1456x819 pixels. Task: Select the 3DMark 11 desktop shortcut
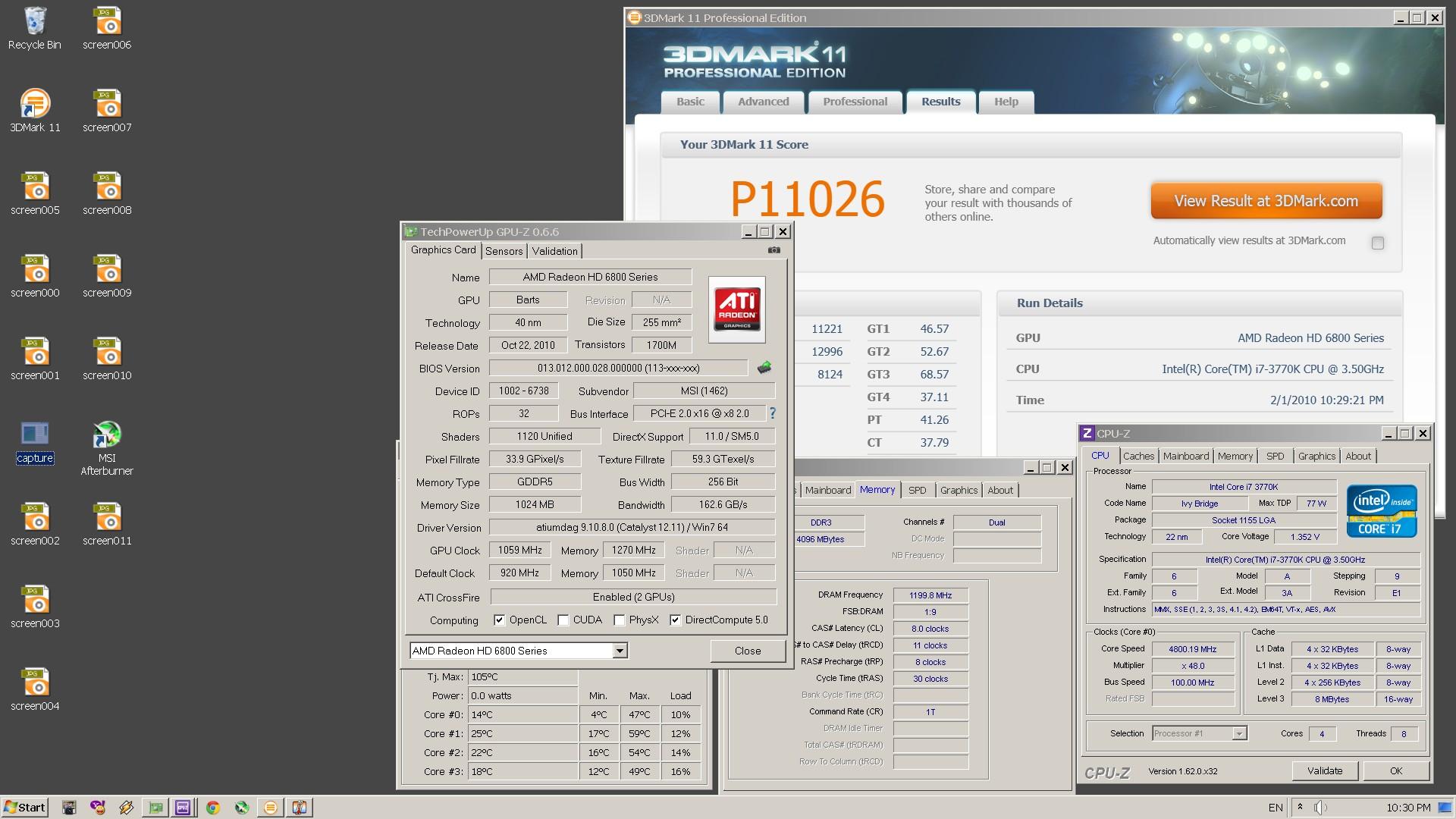[x=35, y=111]
